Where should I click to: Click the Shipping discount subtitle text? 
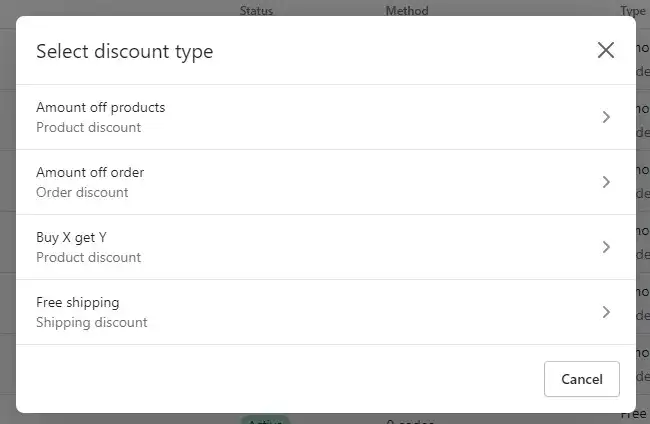point(92,322)
